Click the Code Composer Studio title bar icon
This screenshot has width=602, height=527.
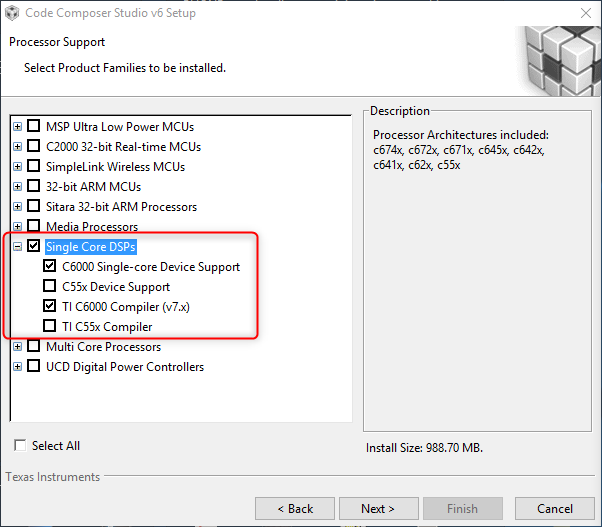pos(12,13)
